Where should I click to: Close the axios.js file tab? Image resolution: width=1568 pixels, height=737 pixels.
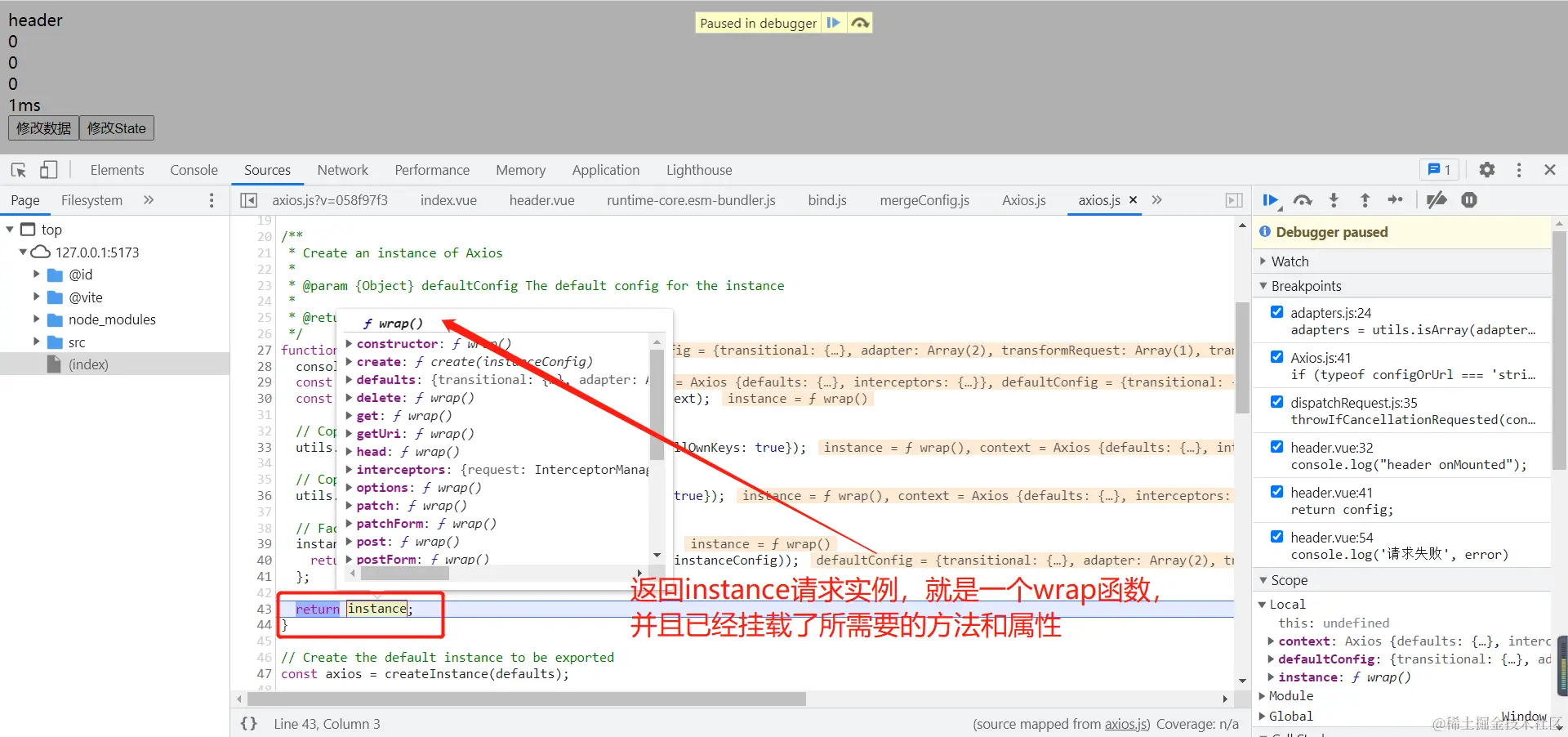tap(1133, 200)
